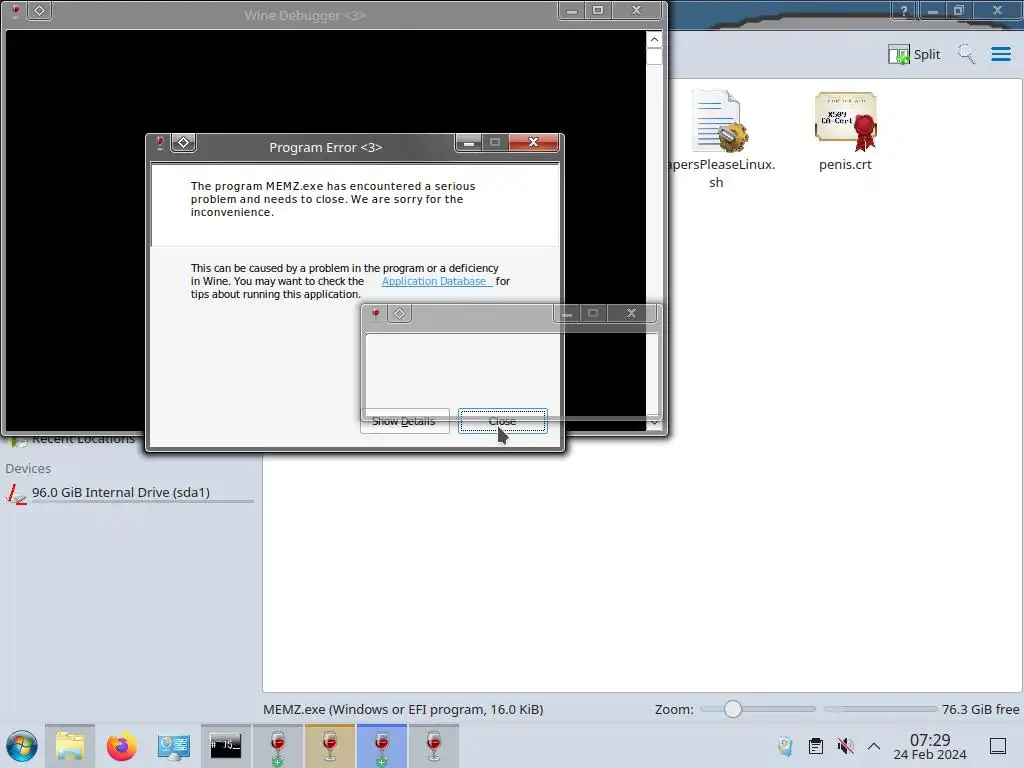1024x768 pixels.
Task: Click the Wine glass icon on Program Error titlebar
Action: point(159,143)
